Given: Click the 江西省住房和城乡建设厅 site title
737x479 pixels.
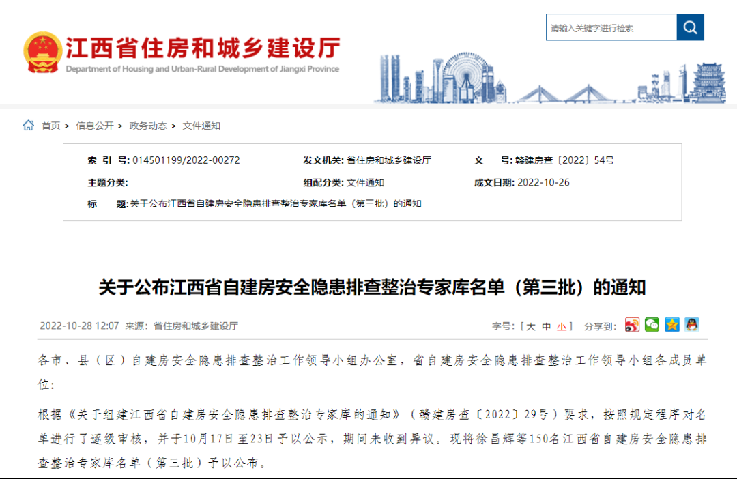Looking at the screenshot, I should click(x=203, y=47).
